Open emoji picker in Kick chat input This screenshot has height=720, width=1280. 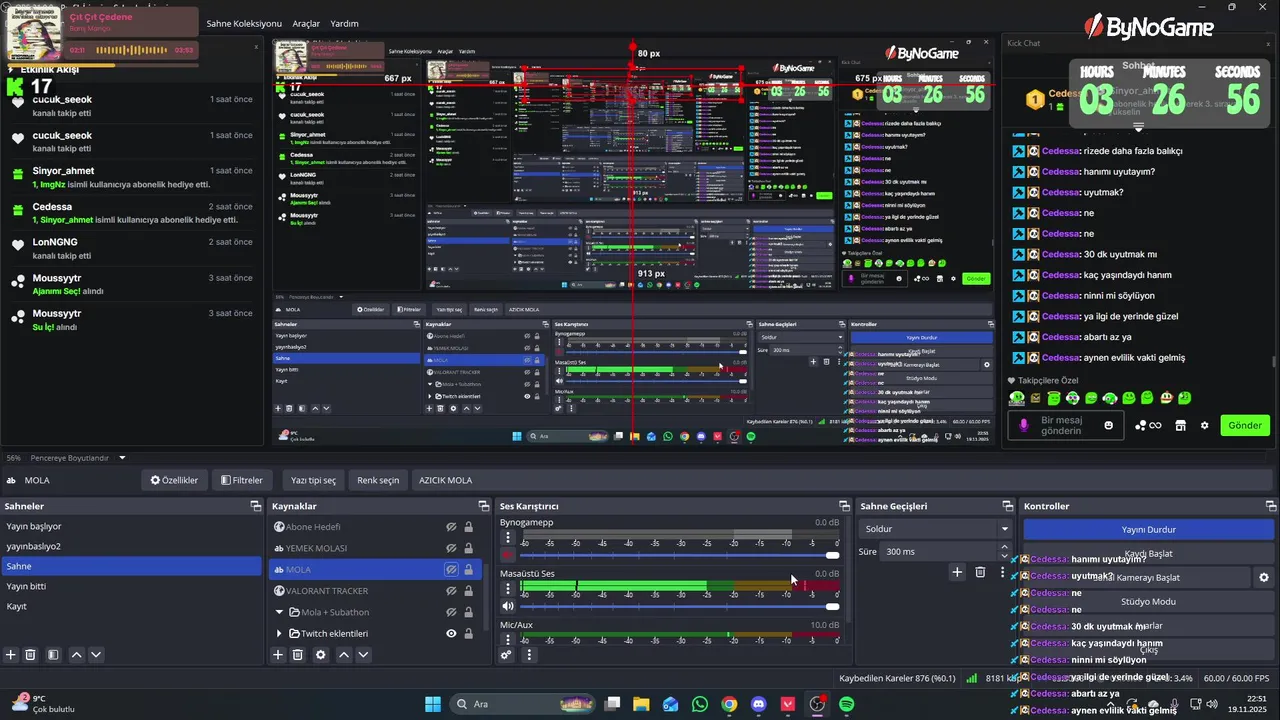[x=1108, y=425]
